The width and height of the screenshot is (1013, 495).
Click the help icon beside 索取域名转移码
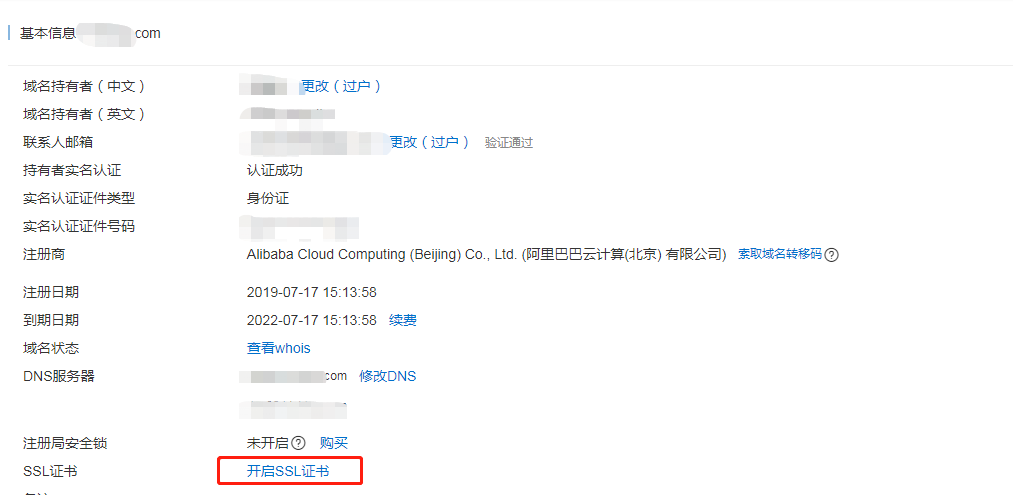[x=832, y=255]
